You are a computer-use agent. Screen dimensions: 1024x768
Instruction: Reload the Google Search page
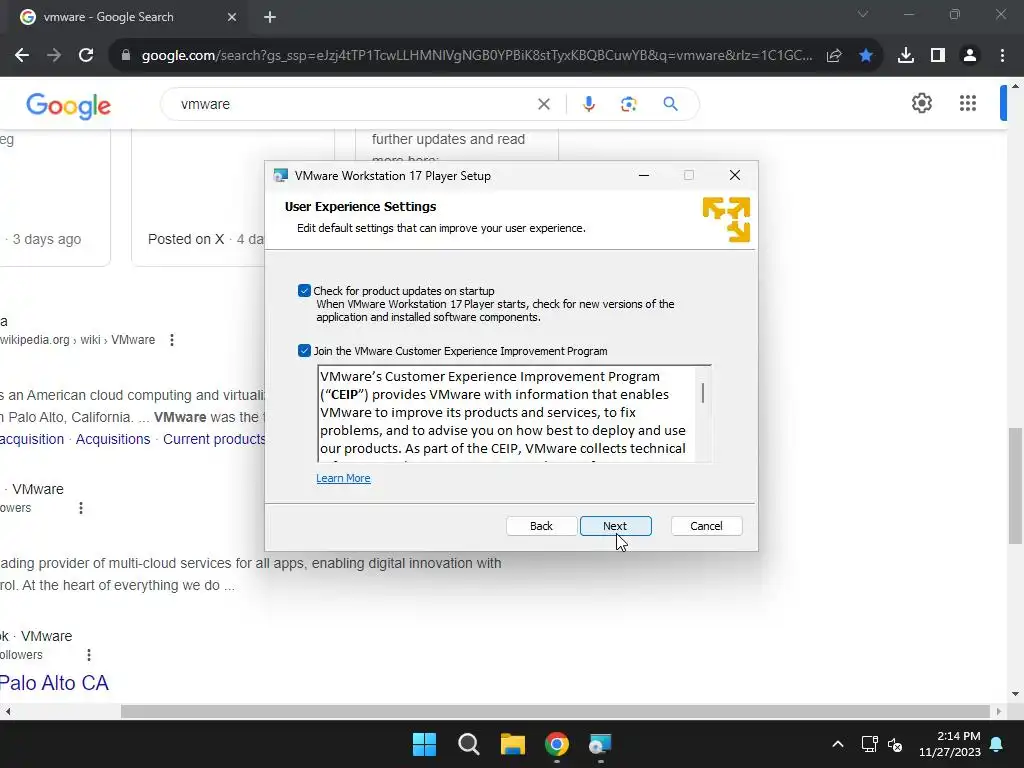coord(86,56)
